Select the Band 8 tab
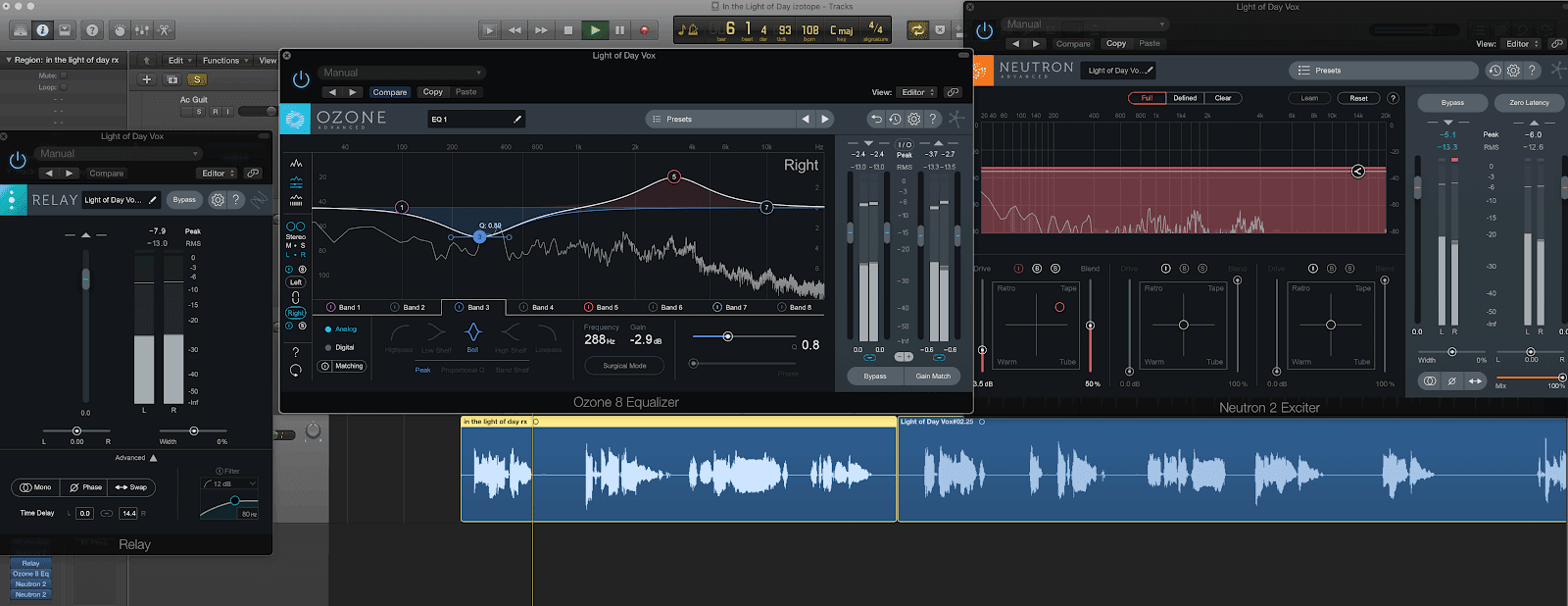1568x606 pixels. (x=795, y=307)
